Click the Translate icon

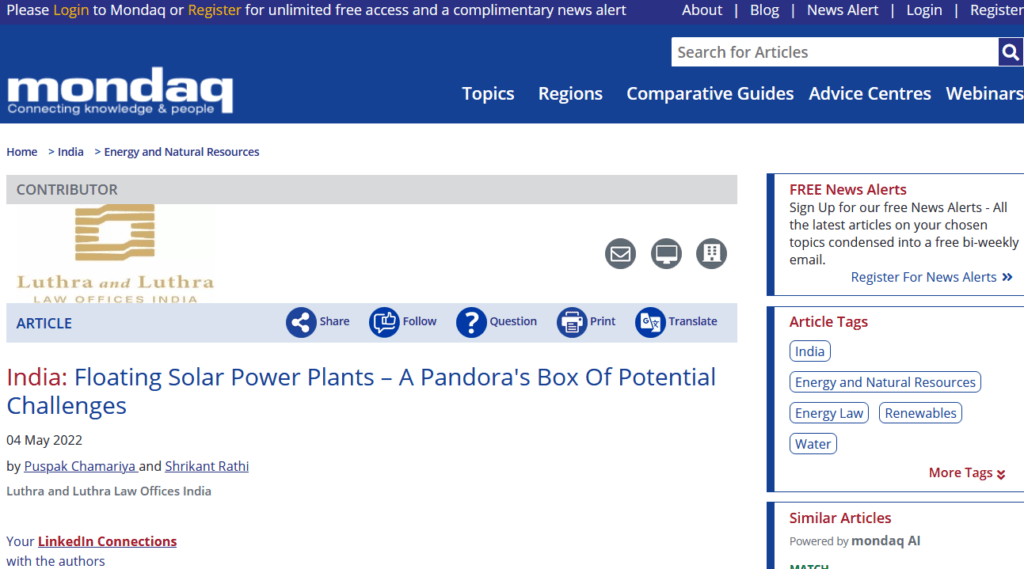[650, 322]
